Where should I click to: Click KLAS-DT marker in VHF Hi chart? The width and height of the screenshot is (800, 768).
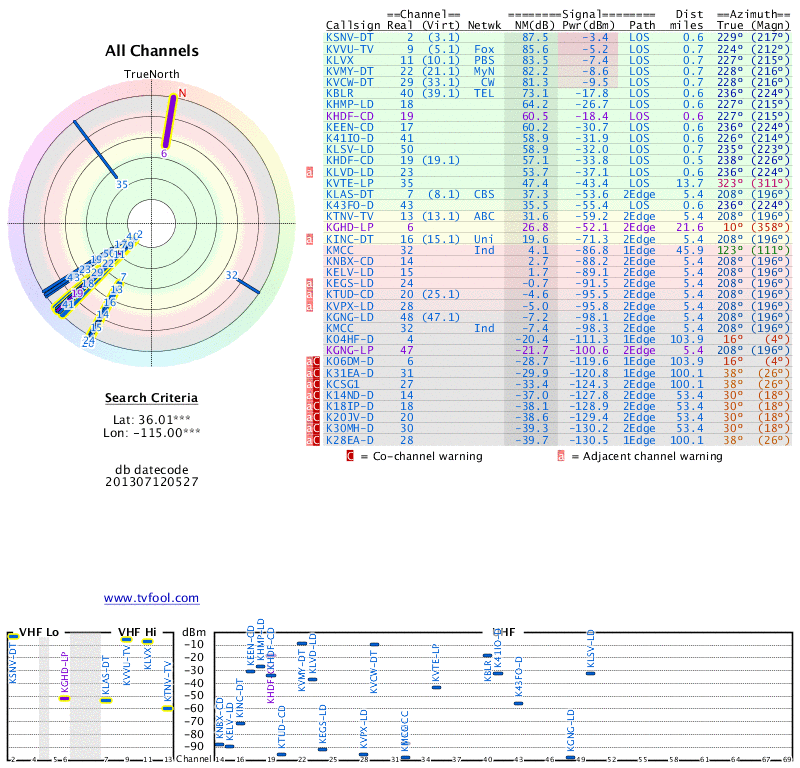106,700
